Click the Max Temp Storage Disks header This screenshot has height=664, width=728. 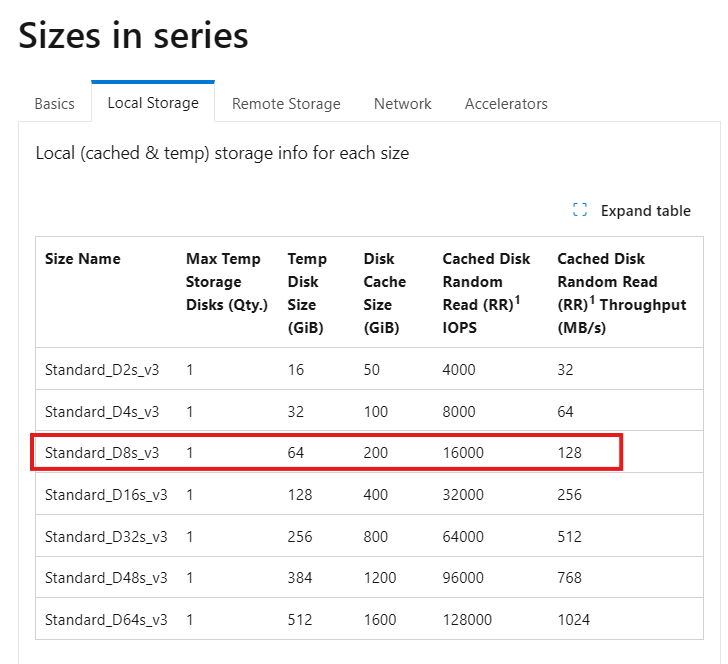227,282
